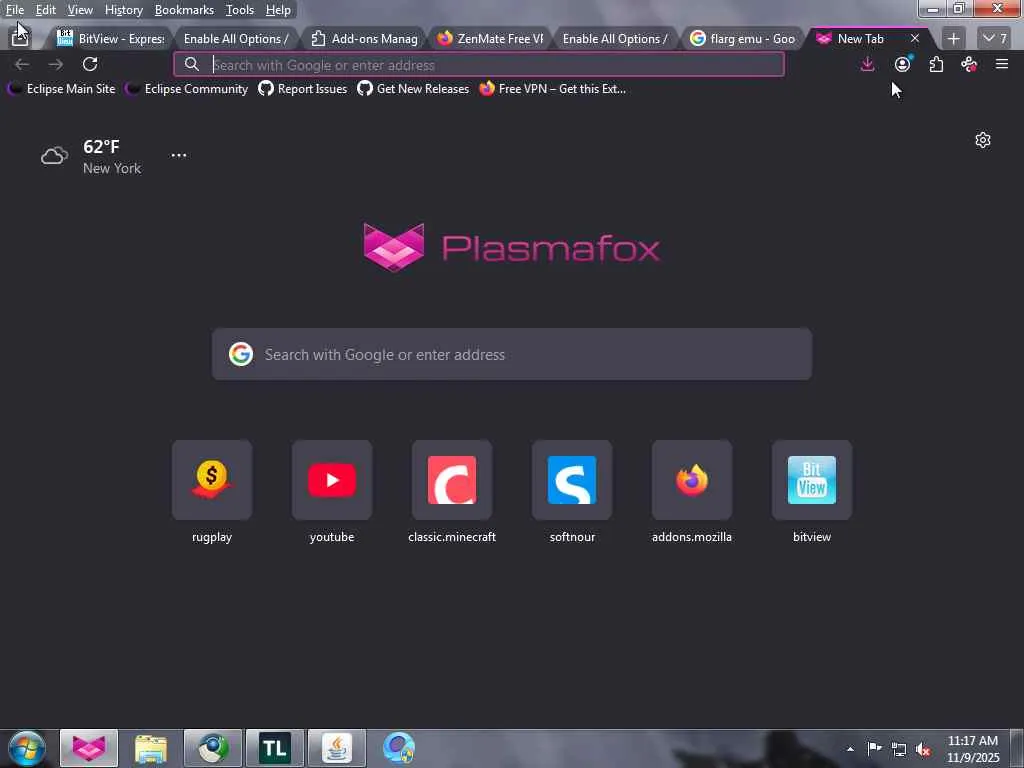Open Eclipse Community bookmark
1024x768 pixels.
(187, 89)
